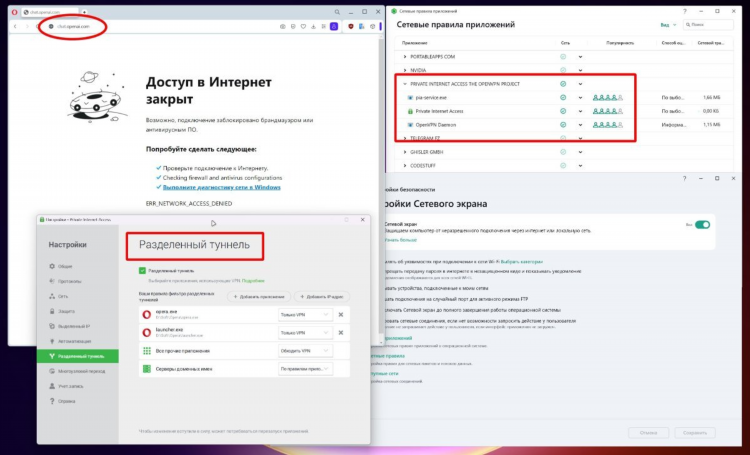Click network allow status icon for OpenVPN Daemon

click(x=563, y=125)
